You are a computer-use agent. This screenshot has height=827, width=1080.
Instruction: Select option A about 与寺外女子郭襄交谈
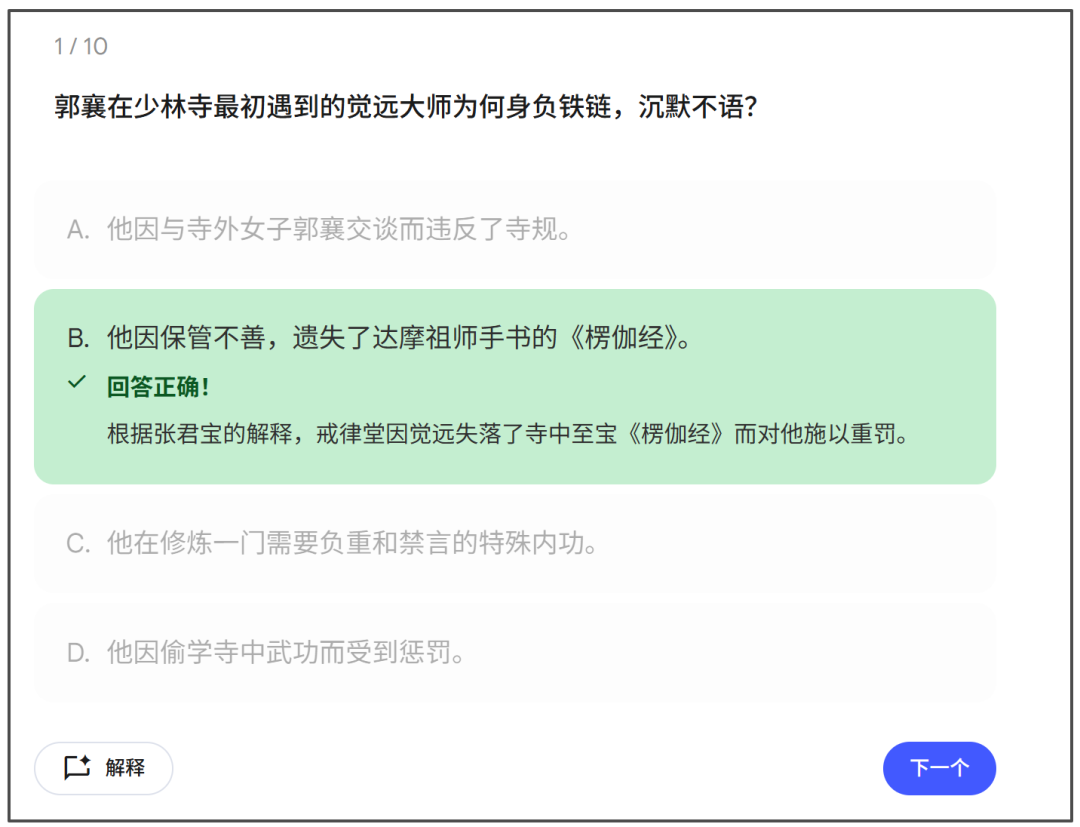click(339, 230)
